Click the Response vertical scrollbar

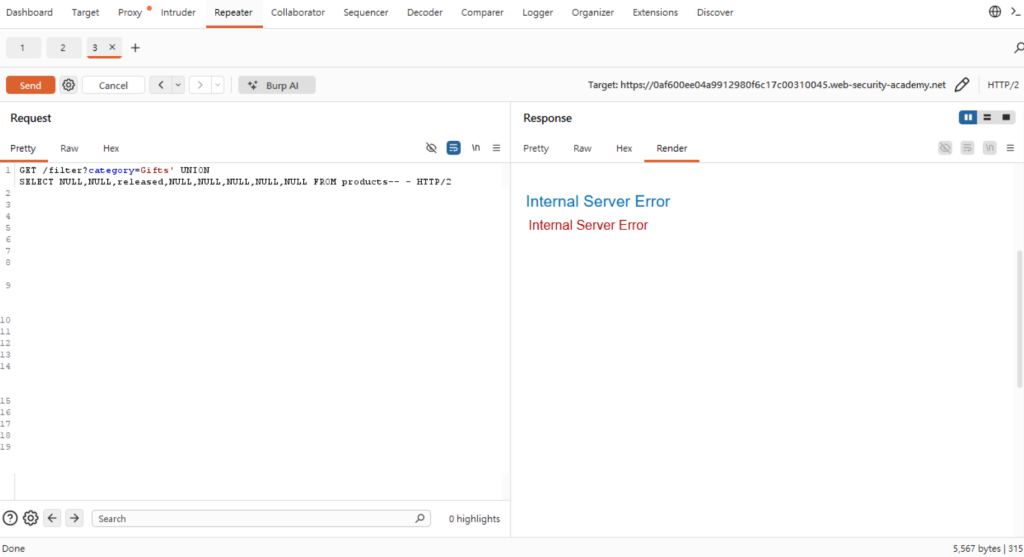pyautogui.click(x=1020, y=318)
